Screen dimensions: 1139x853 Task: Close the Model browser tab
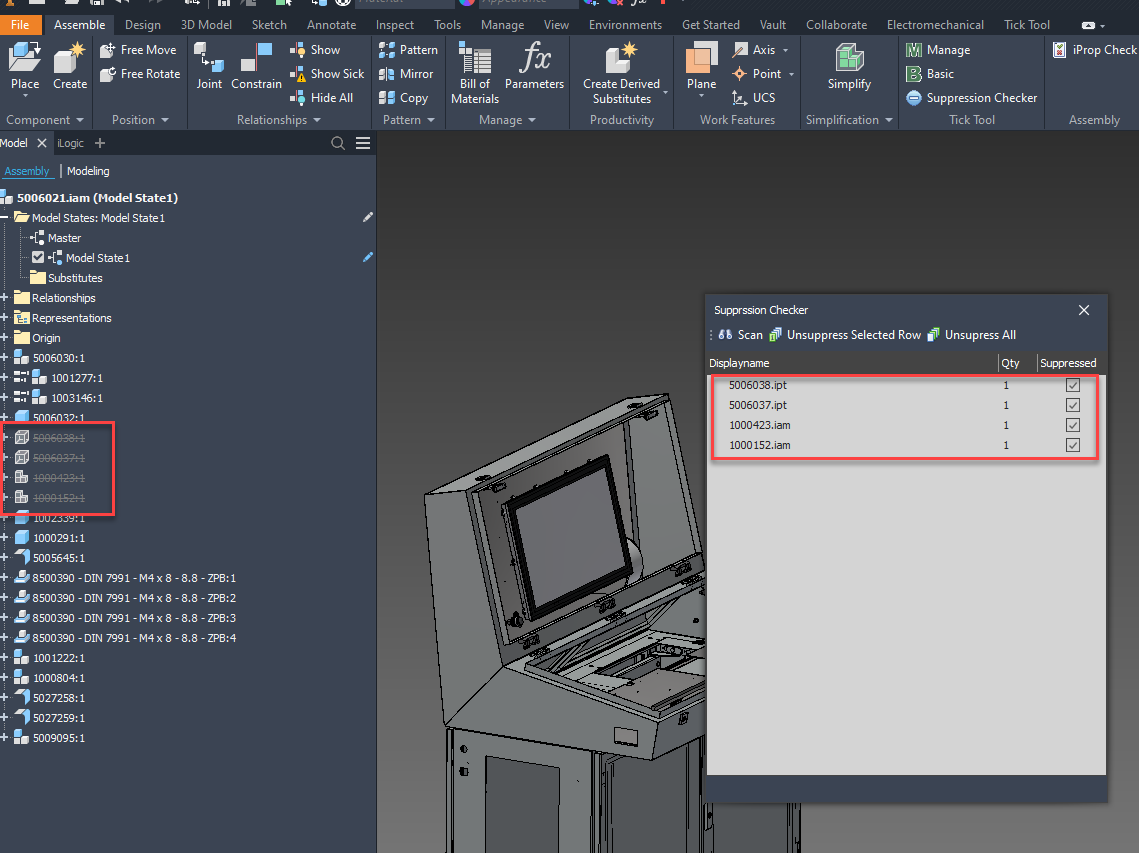pos(42,143)
